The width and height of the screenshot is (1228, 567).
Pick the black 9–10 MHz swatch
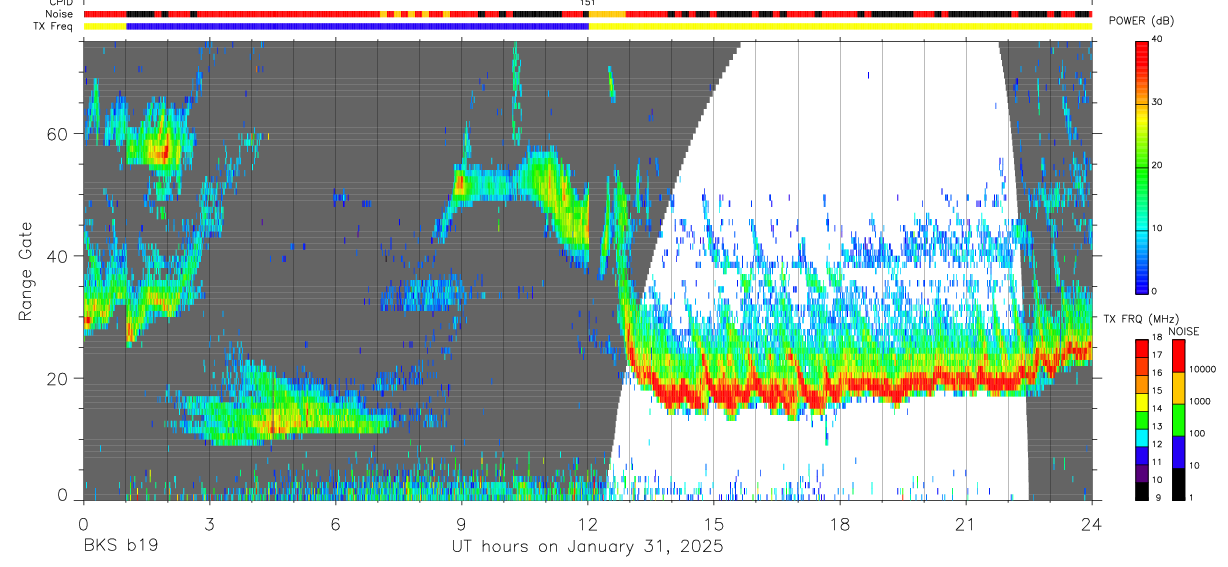(1141, 490)
